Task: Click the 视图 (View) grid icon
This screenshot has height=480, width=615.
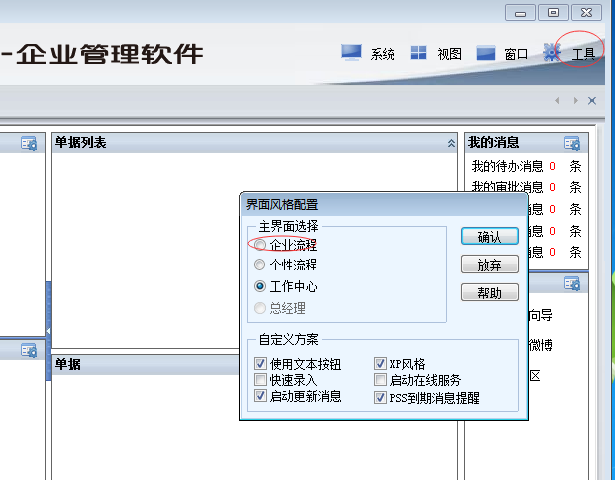Action: coord(419,52)
